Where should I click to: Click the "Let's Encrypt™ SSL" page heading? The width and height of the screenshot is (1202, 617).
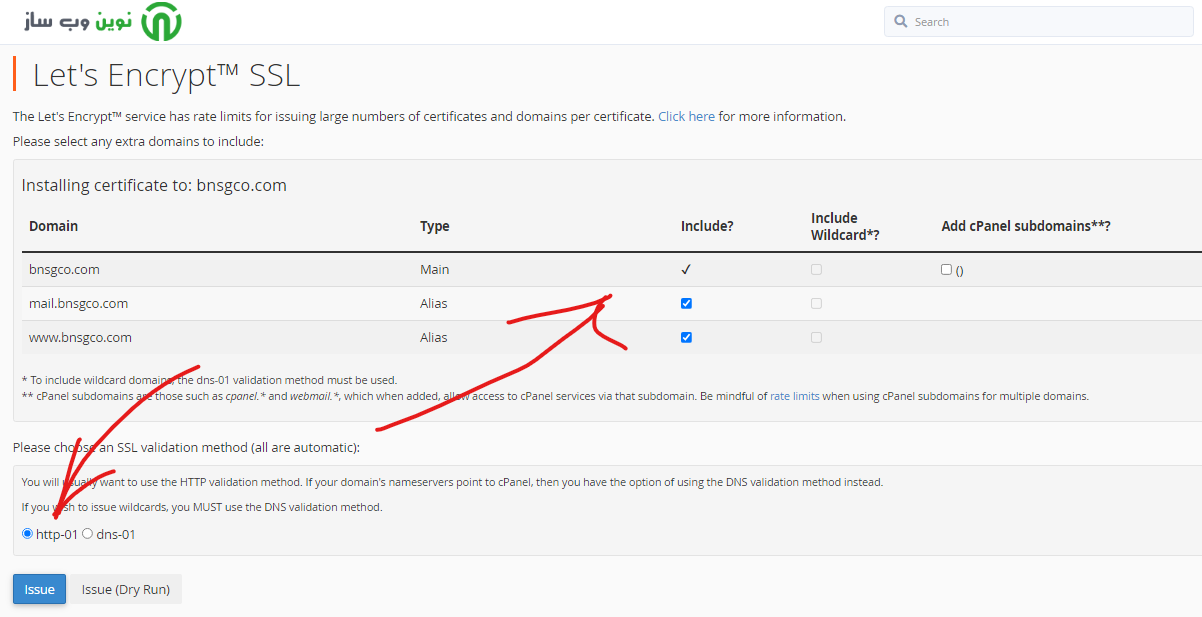click(x=166, y=76)
